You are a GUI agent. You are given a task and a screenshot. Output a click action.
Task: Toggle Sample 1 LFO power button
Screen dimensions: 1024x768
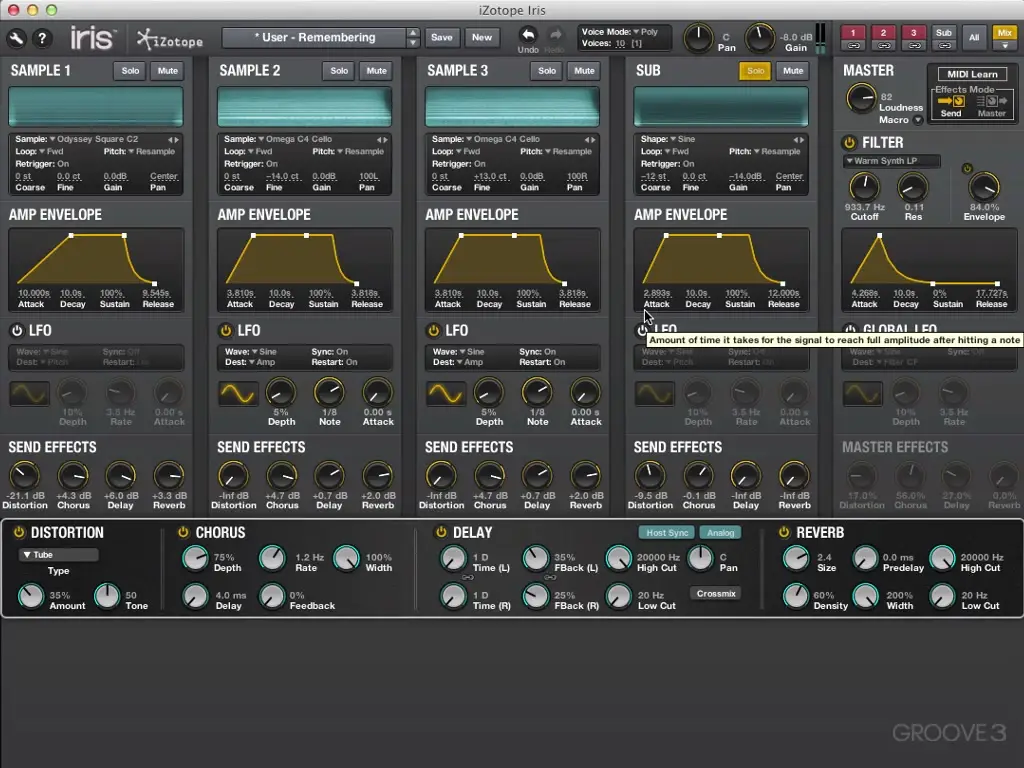coord(17,330)
